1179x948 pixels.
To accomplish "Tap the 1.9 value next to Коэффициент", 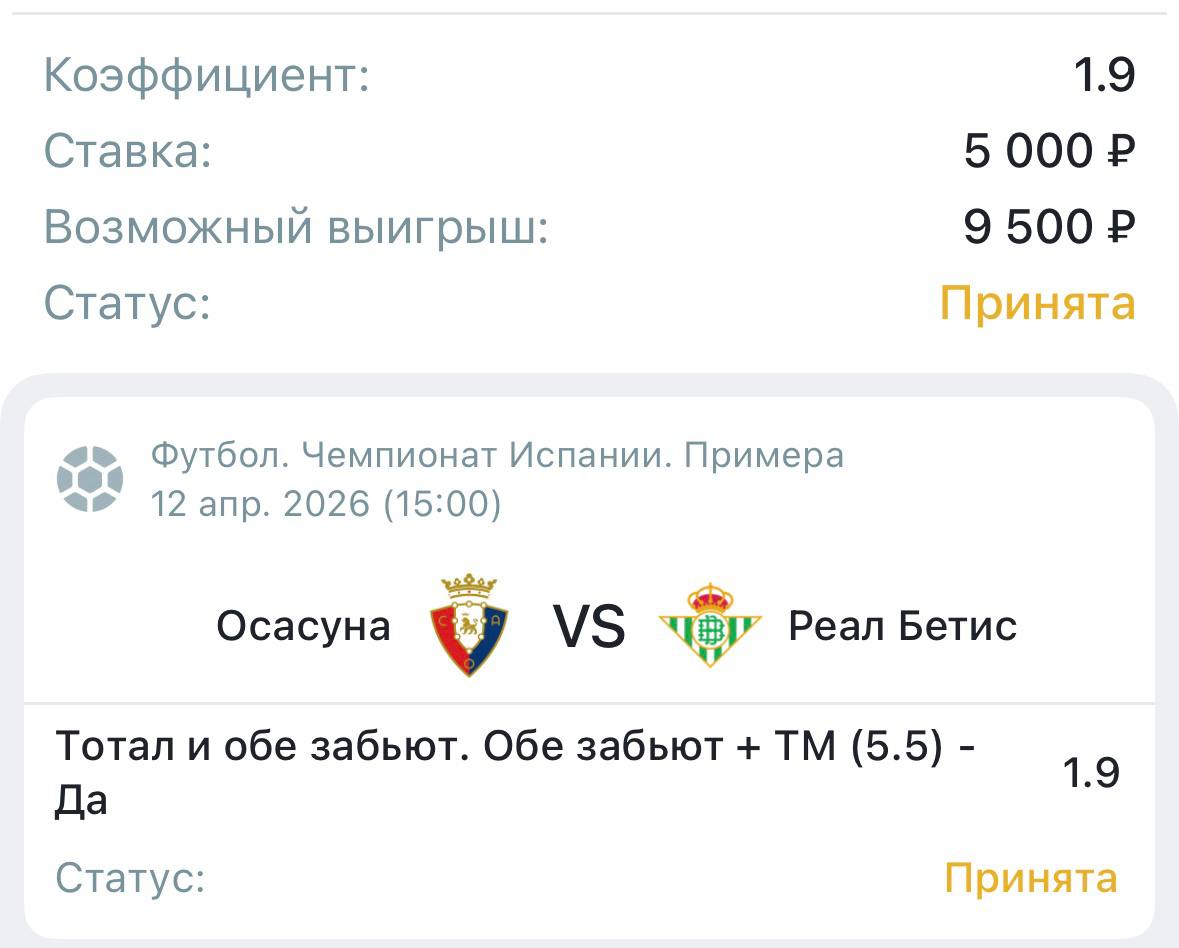I will coord(1104,76).
